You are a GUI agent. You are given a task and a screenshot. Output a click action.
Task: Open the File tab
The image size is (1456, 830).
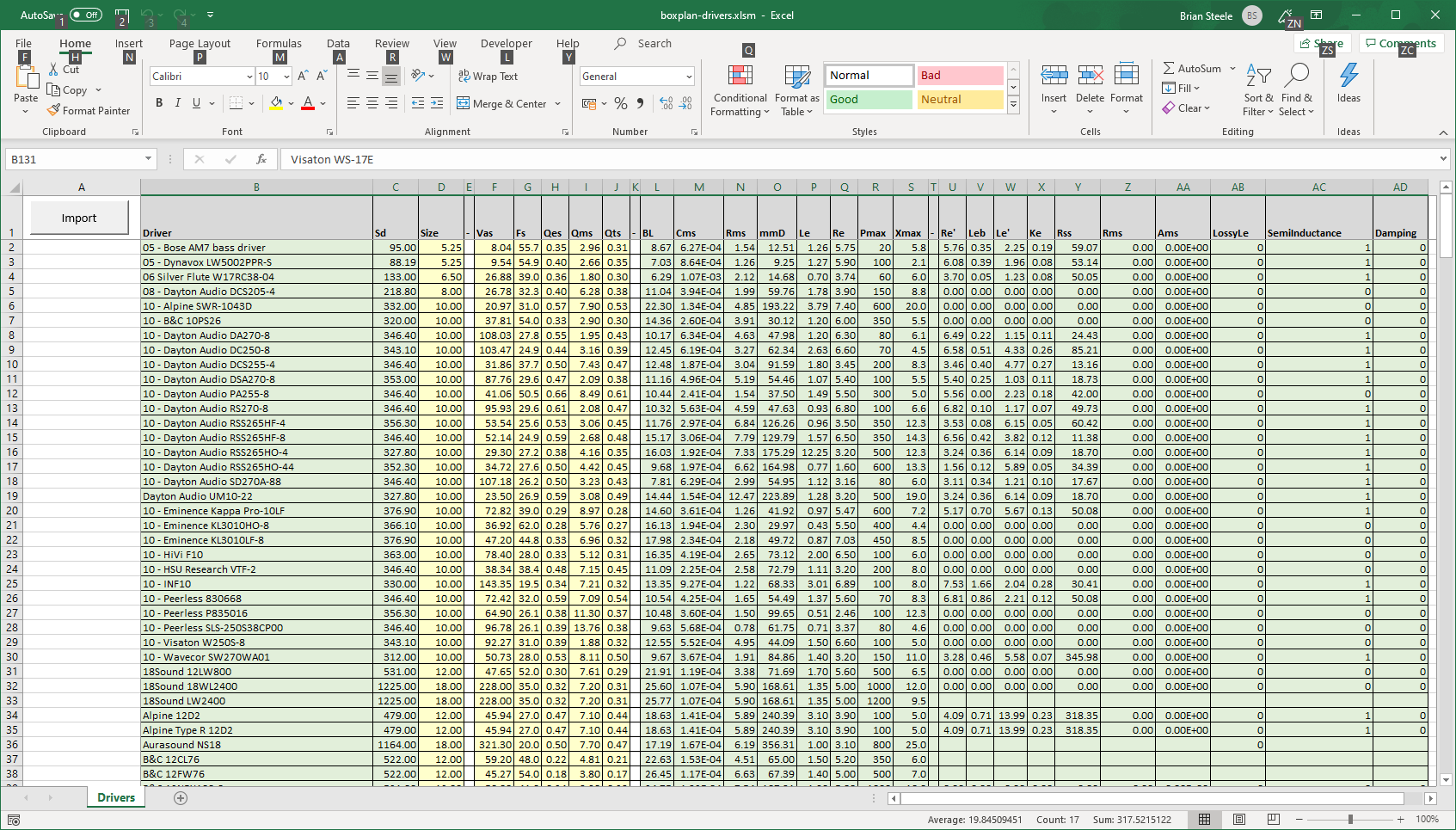23,43
